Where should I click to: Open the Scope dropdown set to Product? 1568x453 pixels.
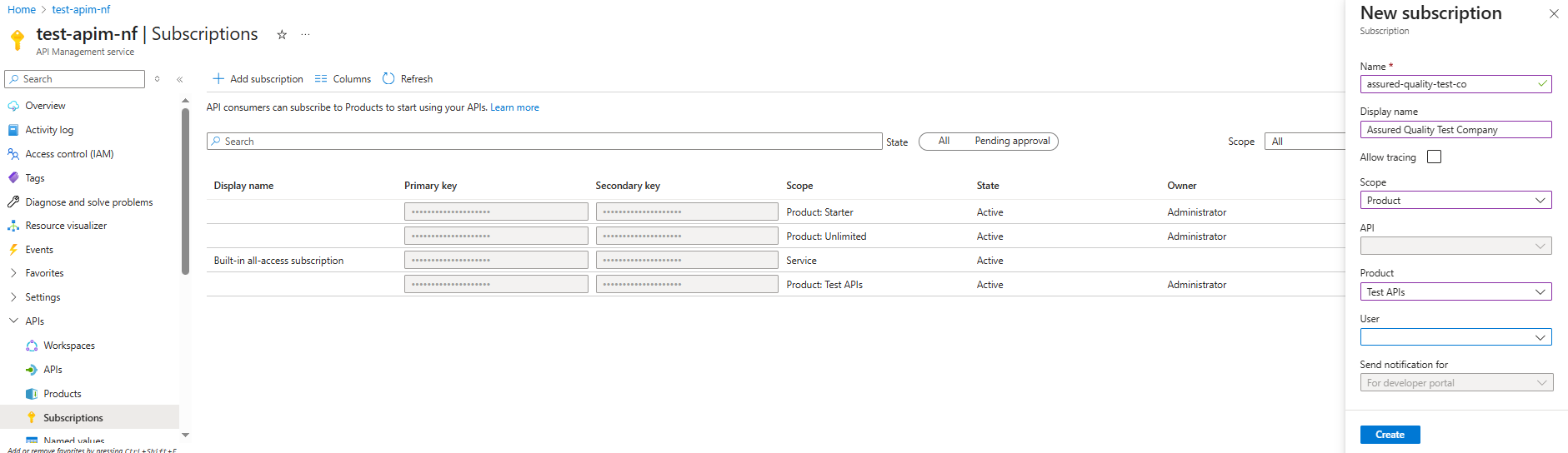coord(1455,201)
